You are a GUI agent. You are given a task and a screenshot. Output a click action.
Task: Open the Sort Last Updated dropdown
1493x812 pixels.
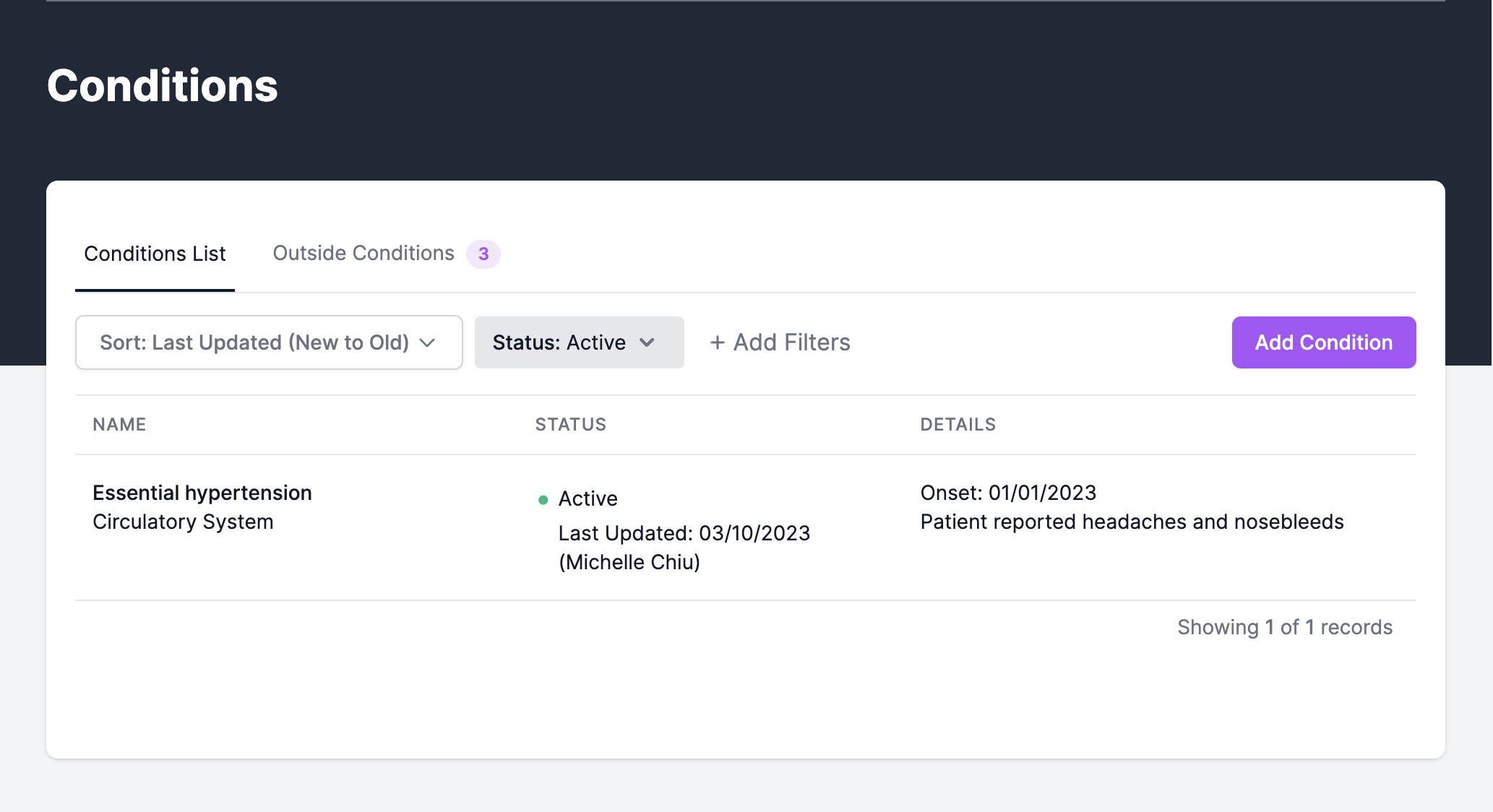(x=254, y=342)
